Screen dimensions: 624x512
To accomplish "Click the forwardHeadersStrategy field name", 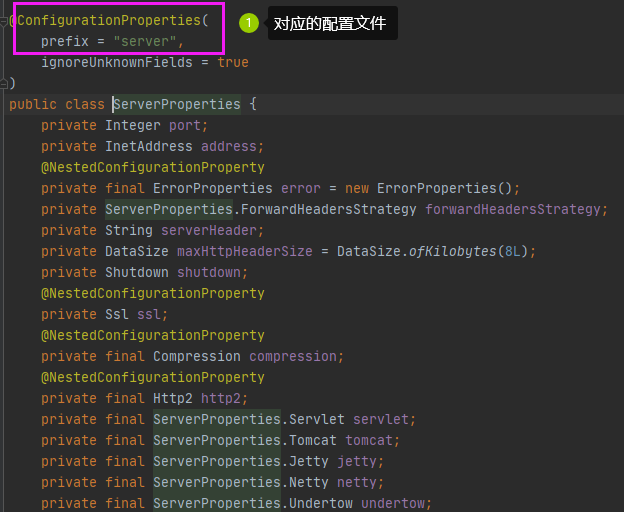I will (x=513, y=209).
